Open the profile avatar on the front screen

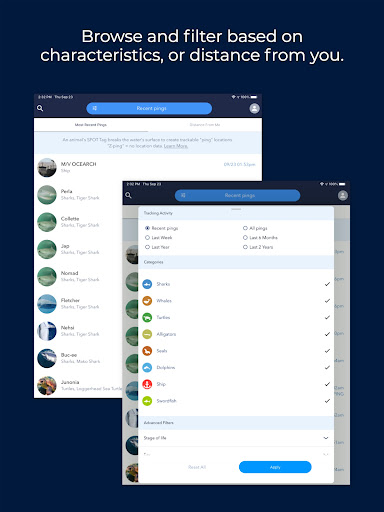pos(343,195)
